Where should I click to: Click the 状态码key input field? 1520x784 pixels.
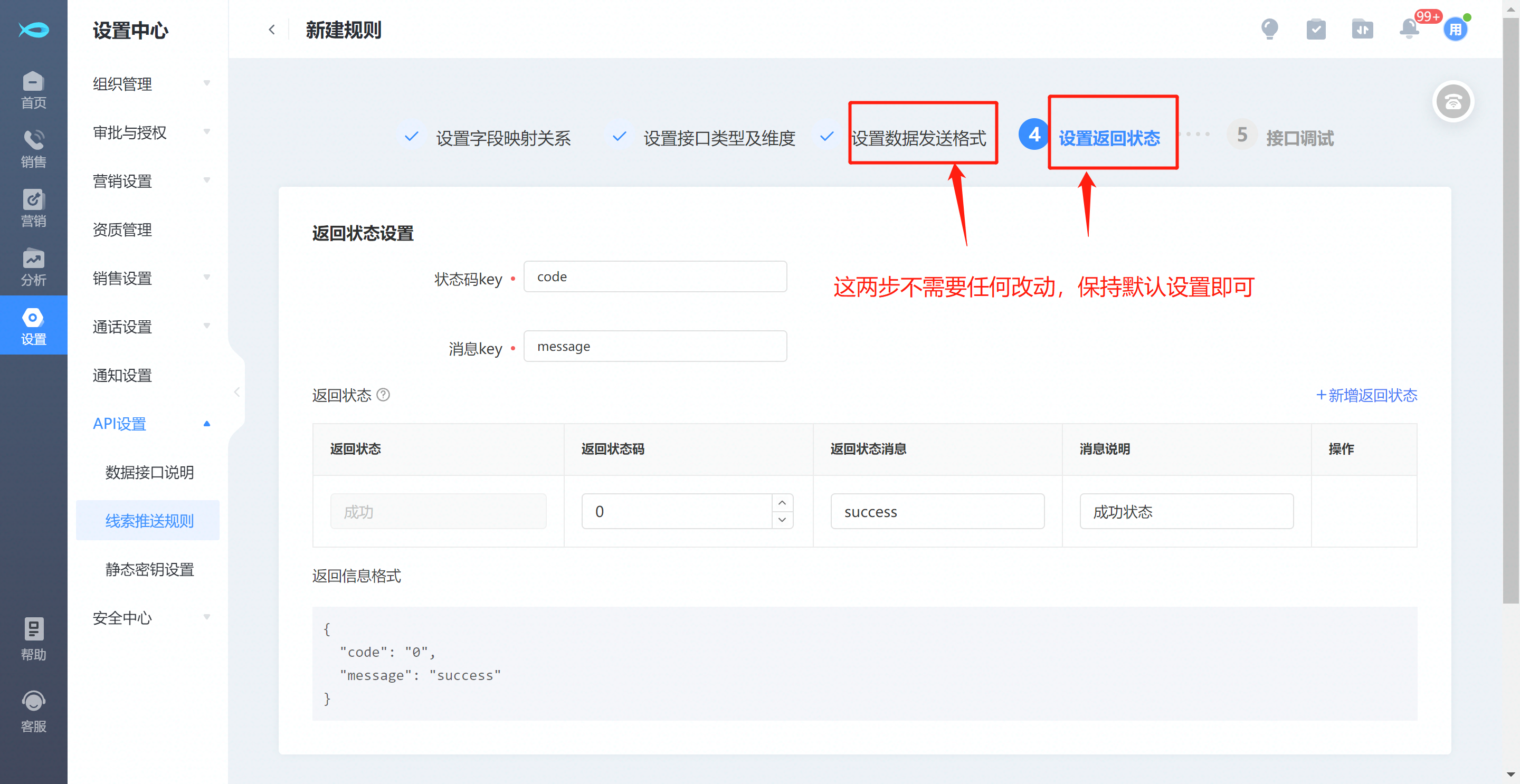tap(655, 276)
